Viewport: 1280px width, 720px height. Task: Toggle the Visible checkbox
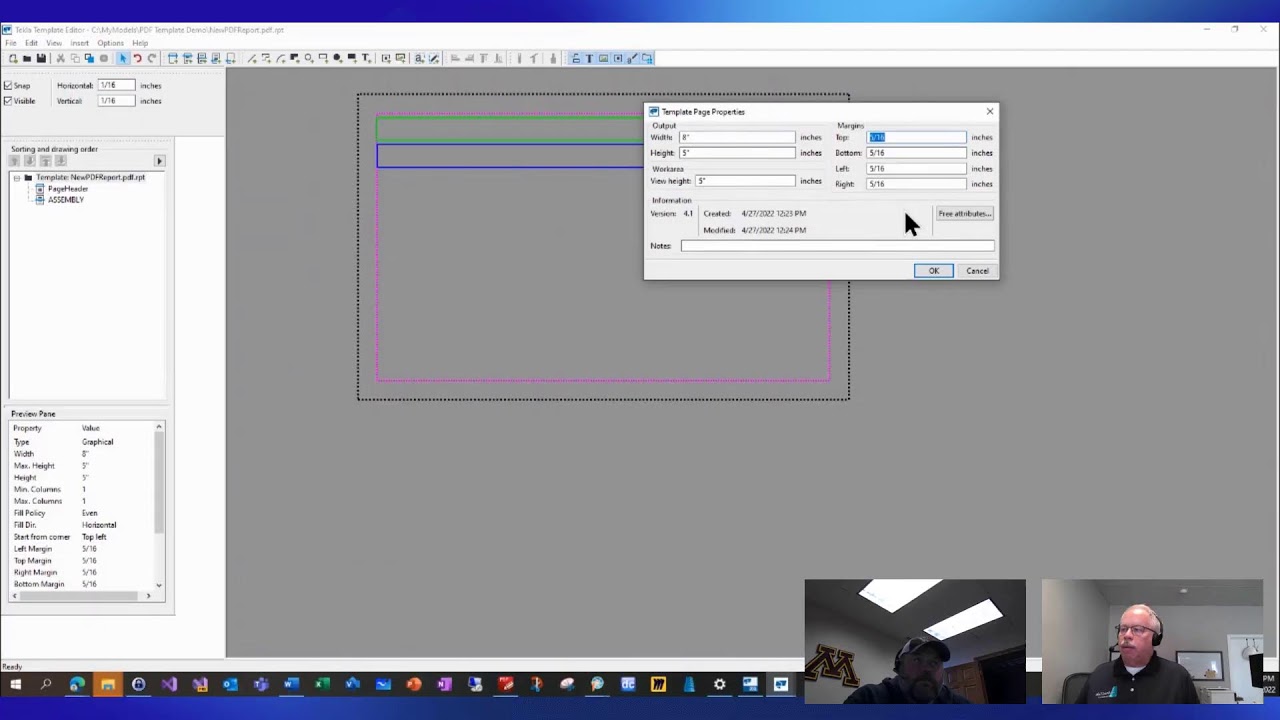point(8,101)
